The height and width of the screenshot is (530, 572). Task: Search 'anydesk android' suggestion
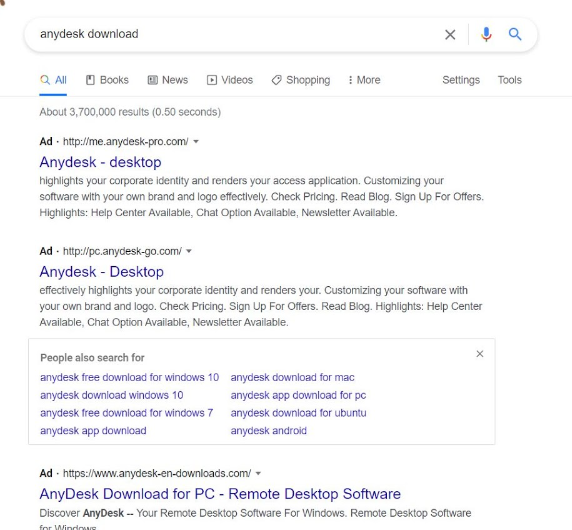click(268, 431)
